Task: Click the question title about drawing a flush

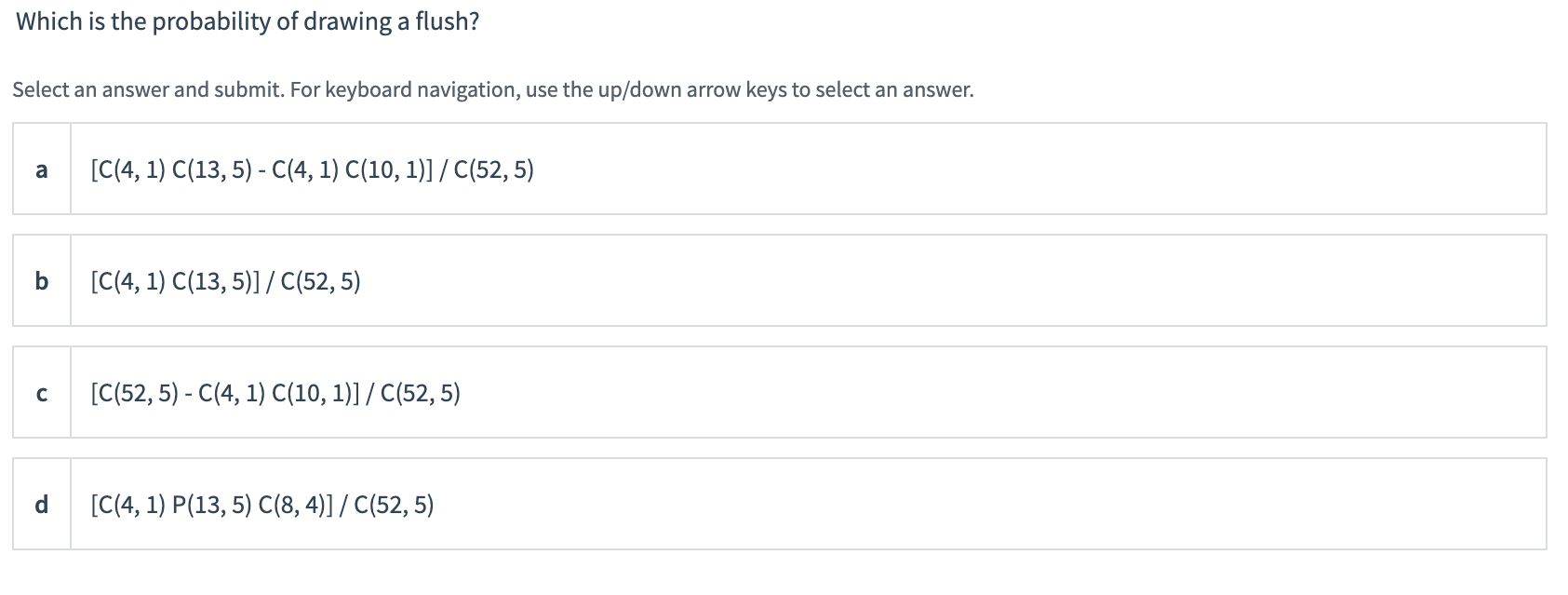Action: (247, 22)
